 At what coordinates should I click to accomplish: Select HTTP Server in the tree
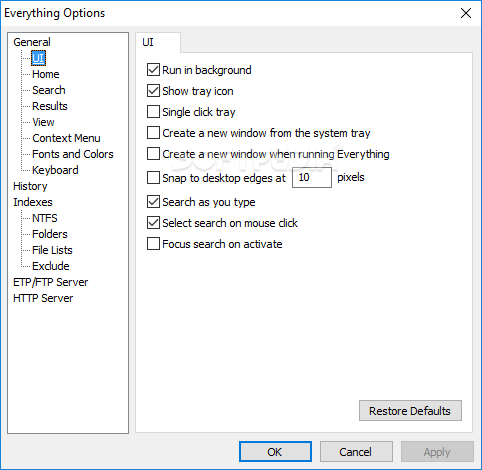click(x=43, y=298)
